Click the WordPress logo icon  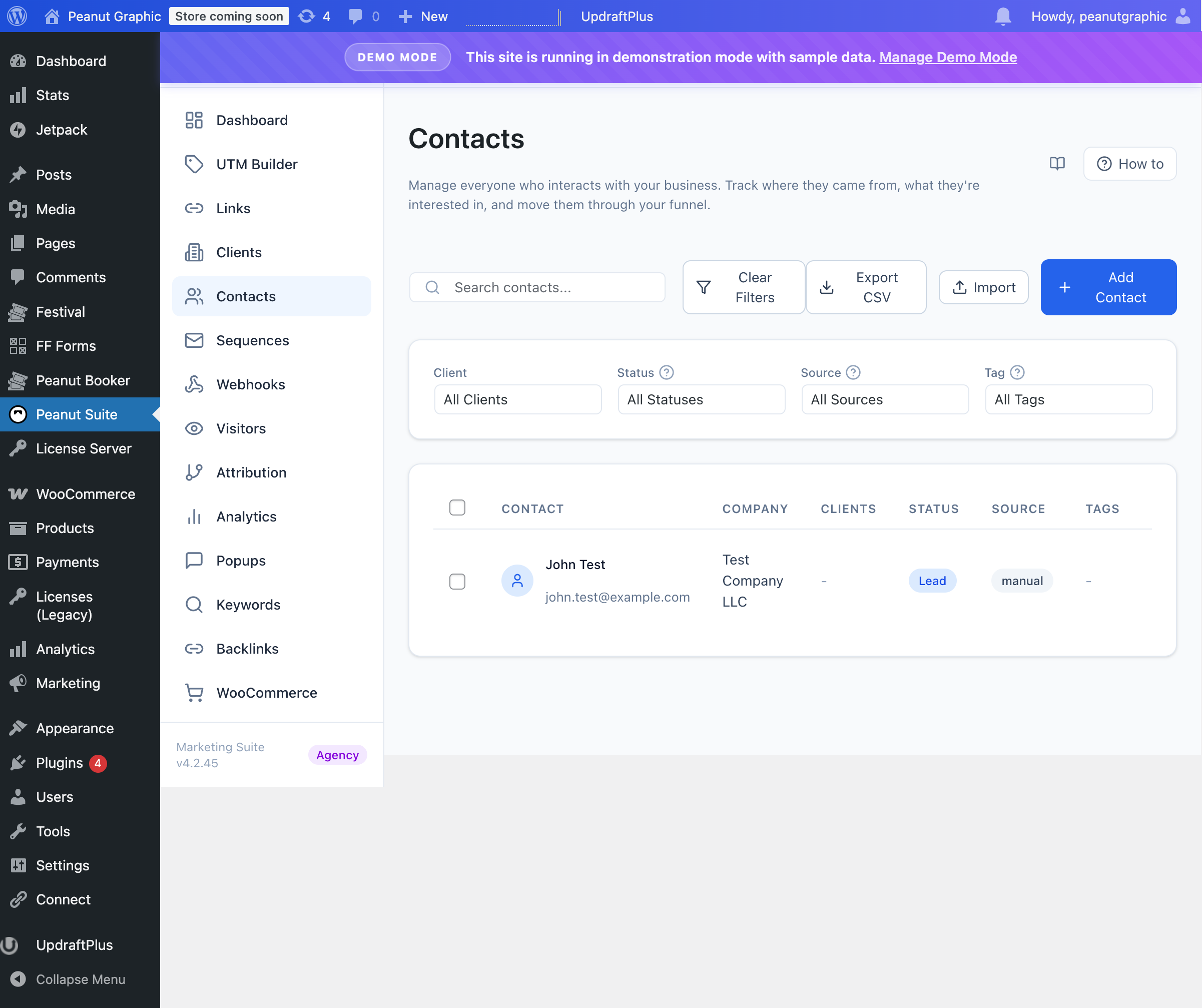pyautogui.click(x=17, y=16)
